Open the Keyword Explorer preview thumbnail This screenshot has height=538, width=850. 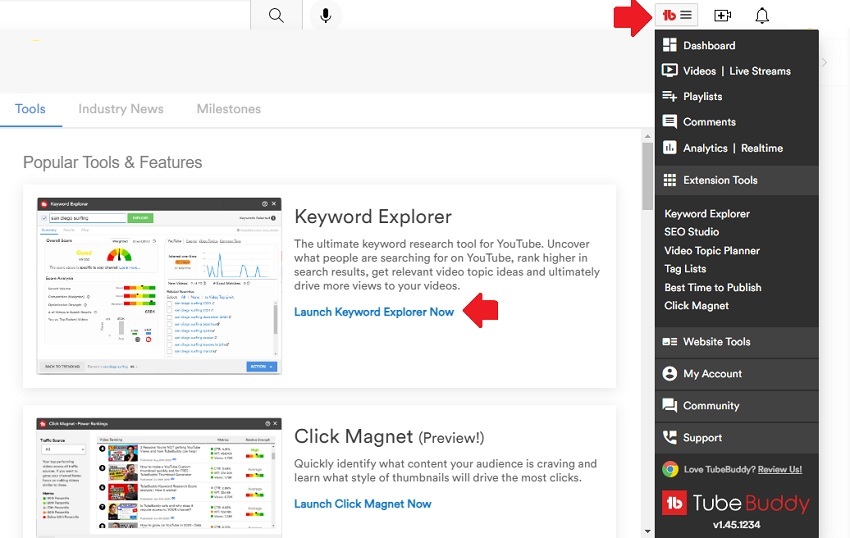(x=159, y=286)
